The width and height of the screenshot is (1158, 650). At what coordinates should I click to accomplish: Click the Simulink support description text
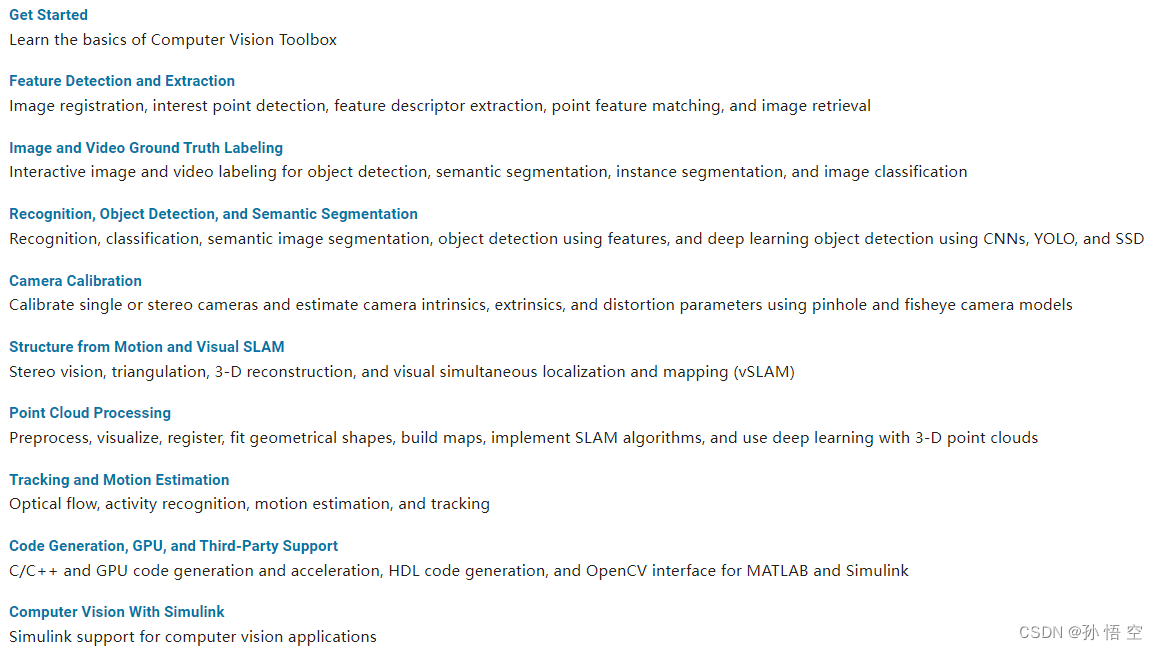(x=193, y=637)
